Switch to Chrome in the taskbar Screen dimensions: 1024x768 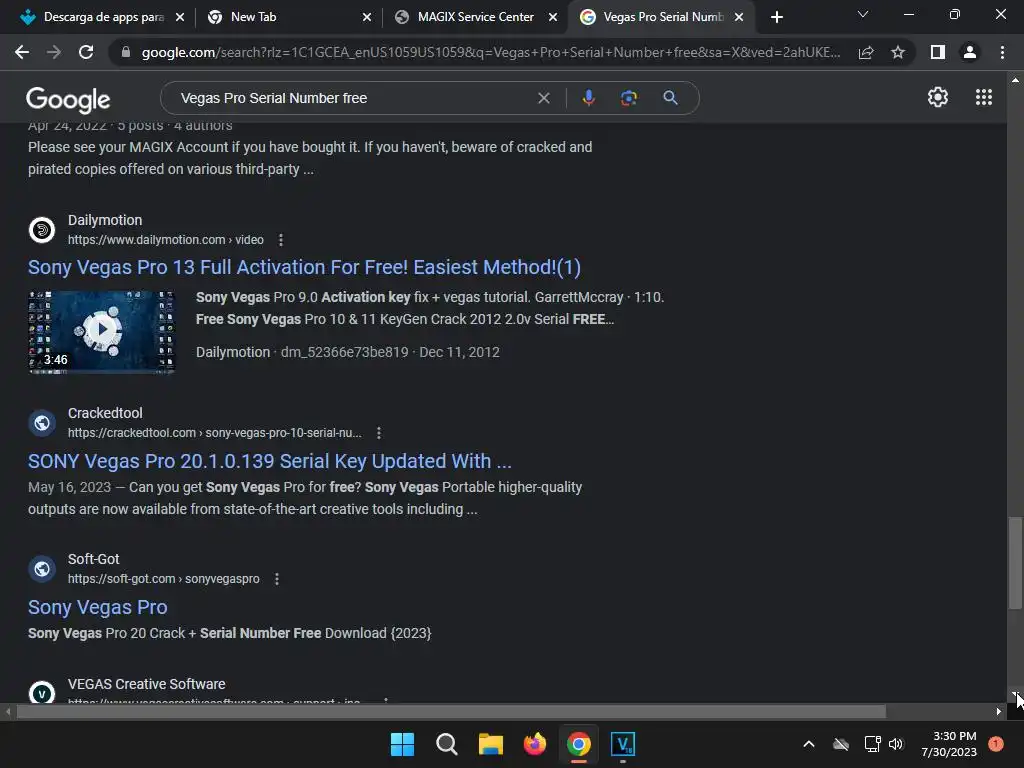coord(579,744)
